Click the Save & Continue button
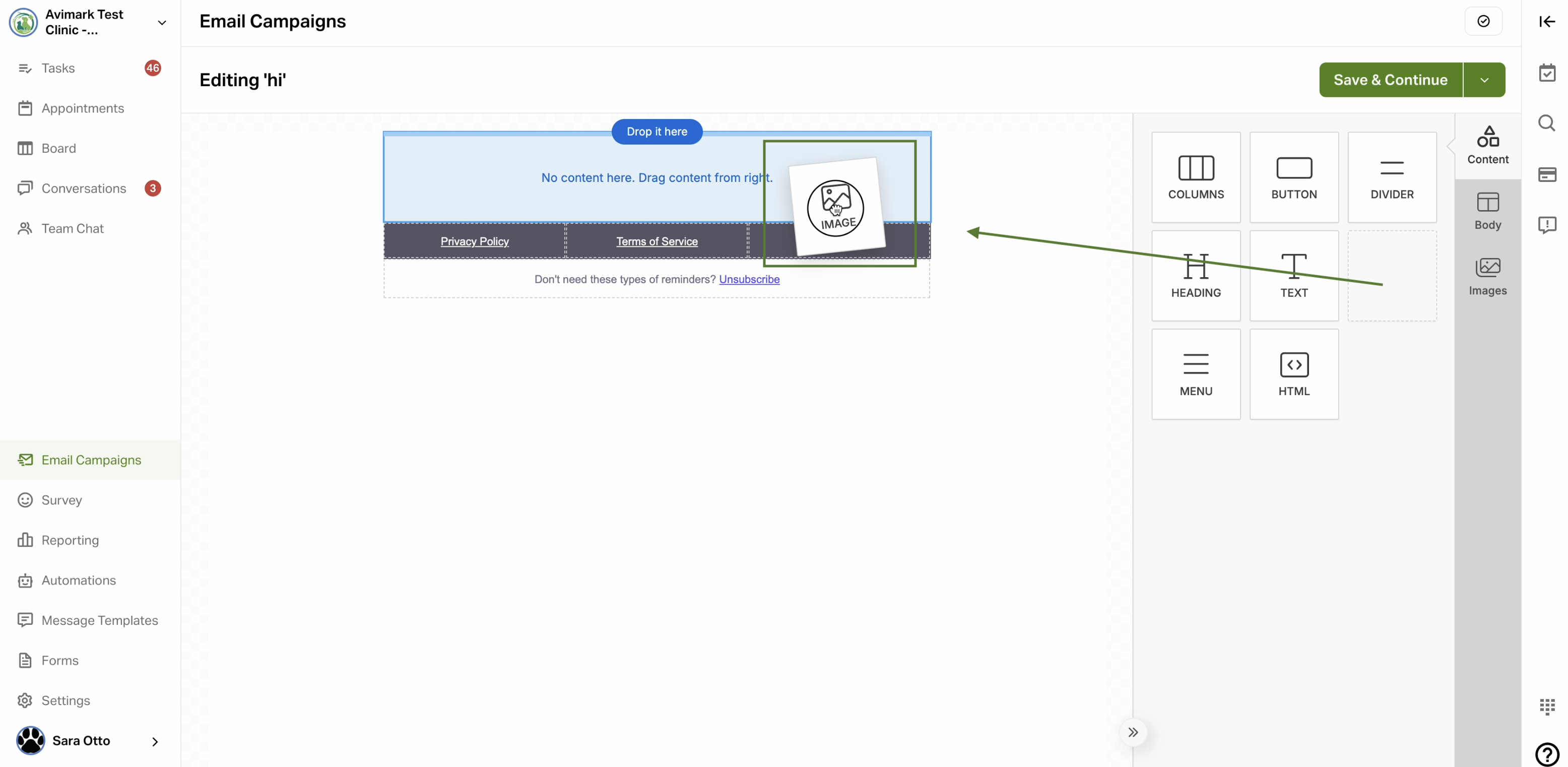Screen dimensions: 1568x767 click(x=1390, y=80)
